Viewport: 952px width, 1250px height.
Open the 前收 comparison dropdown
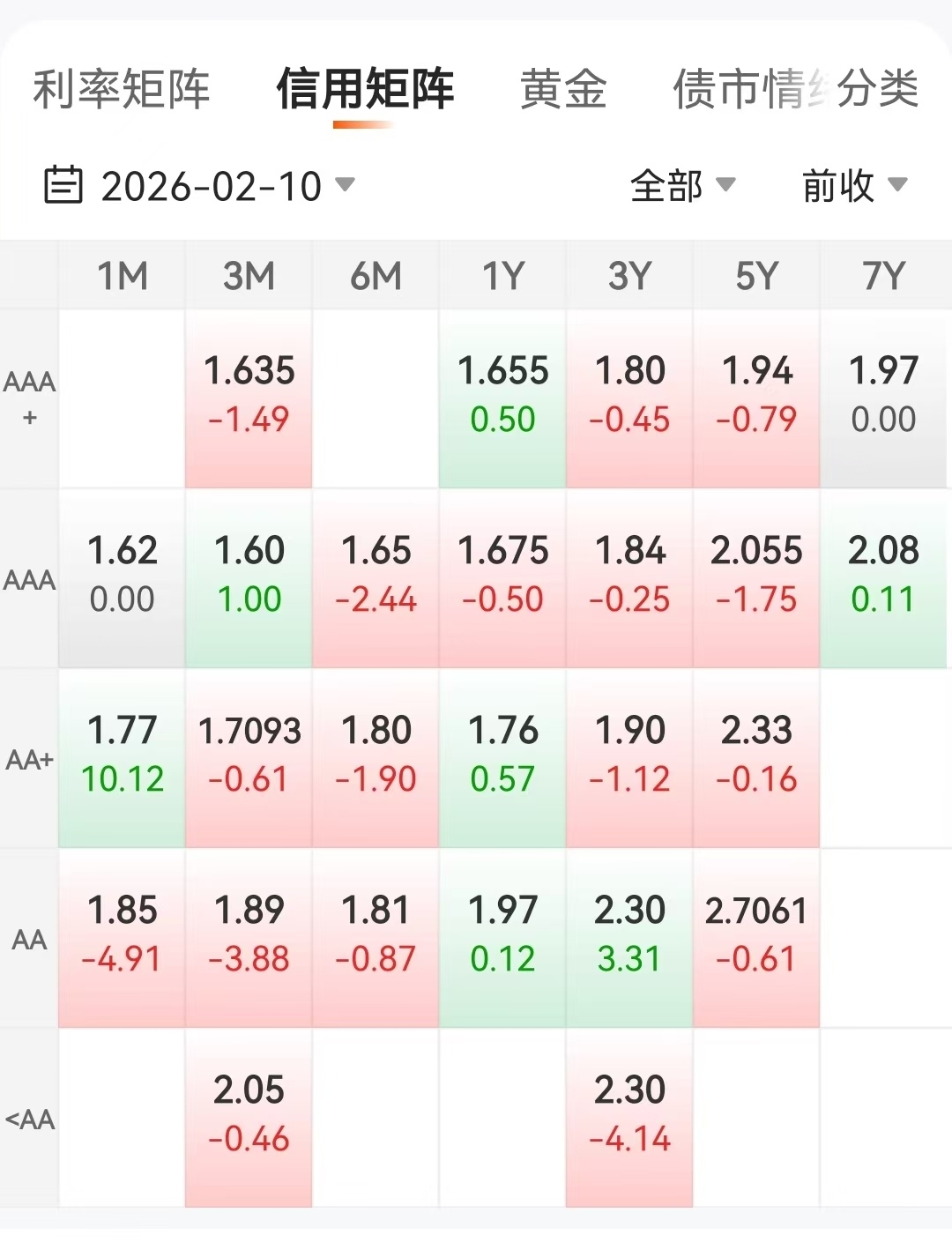pyautogui.click(x=853, y=185)
